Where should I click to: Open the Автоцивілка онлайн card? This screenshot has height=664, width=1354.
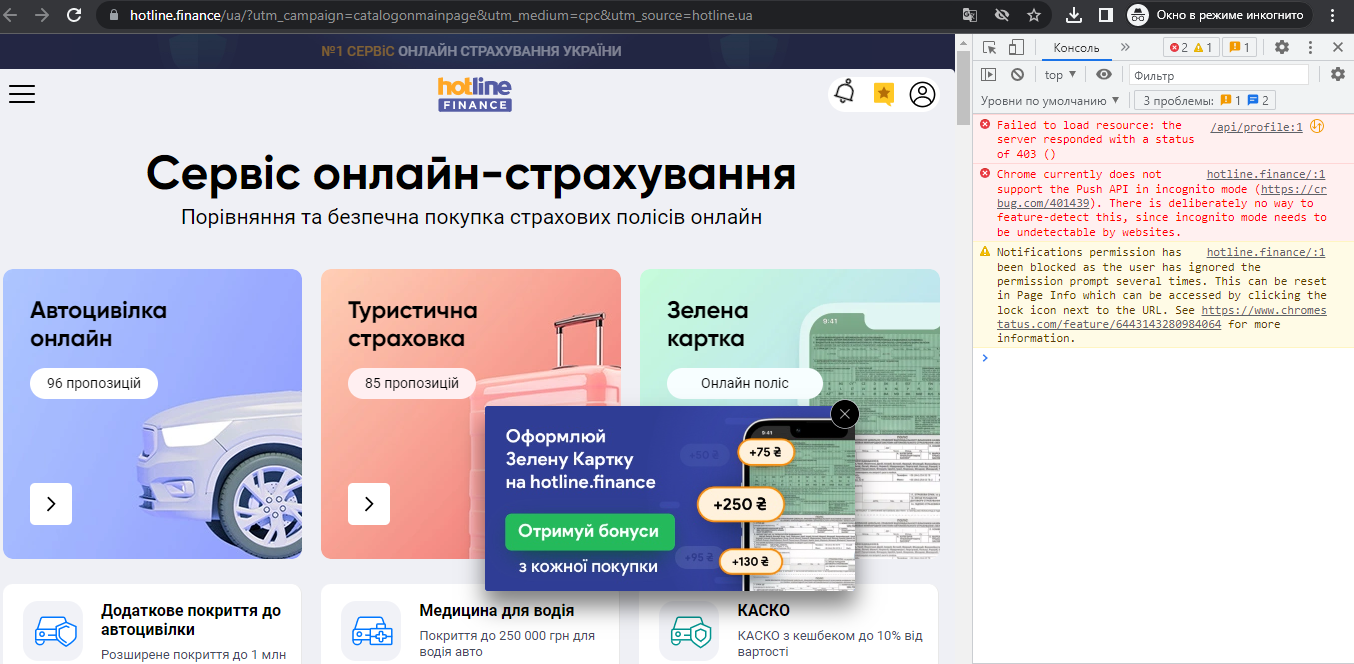[152, 414]
